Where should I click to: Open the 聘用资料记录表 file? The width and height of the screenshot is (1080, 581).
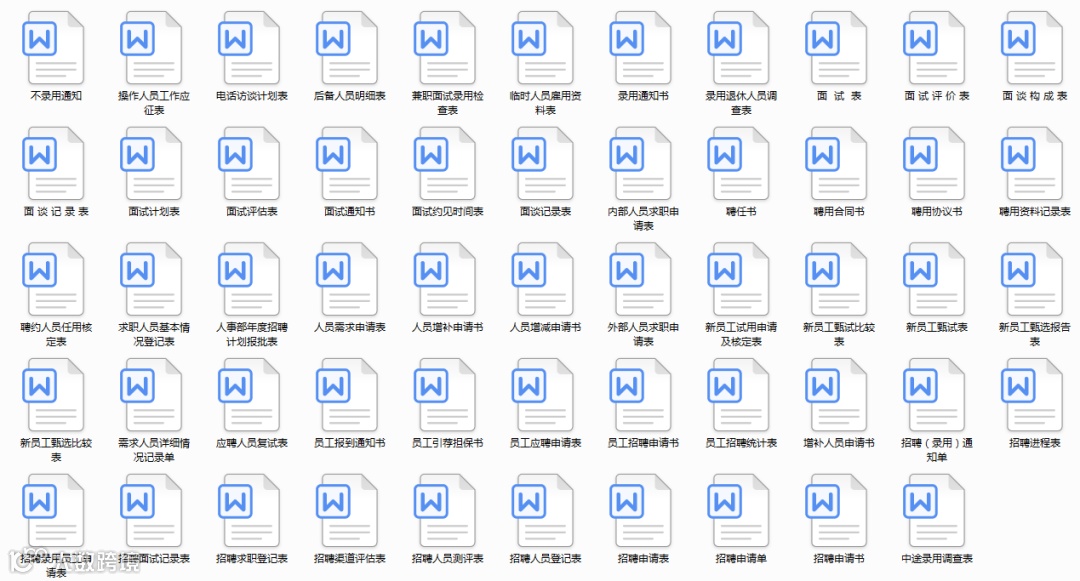point(1033,165)
